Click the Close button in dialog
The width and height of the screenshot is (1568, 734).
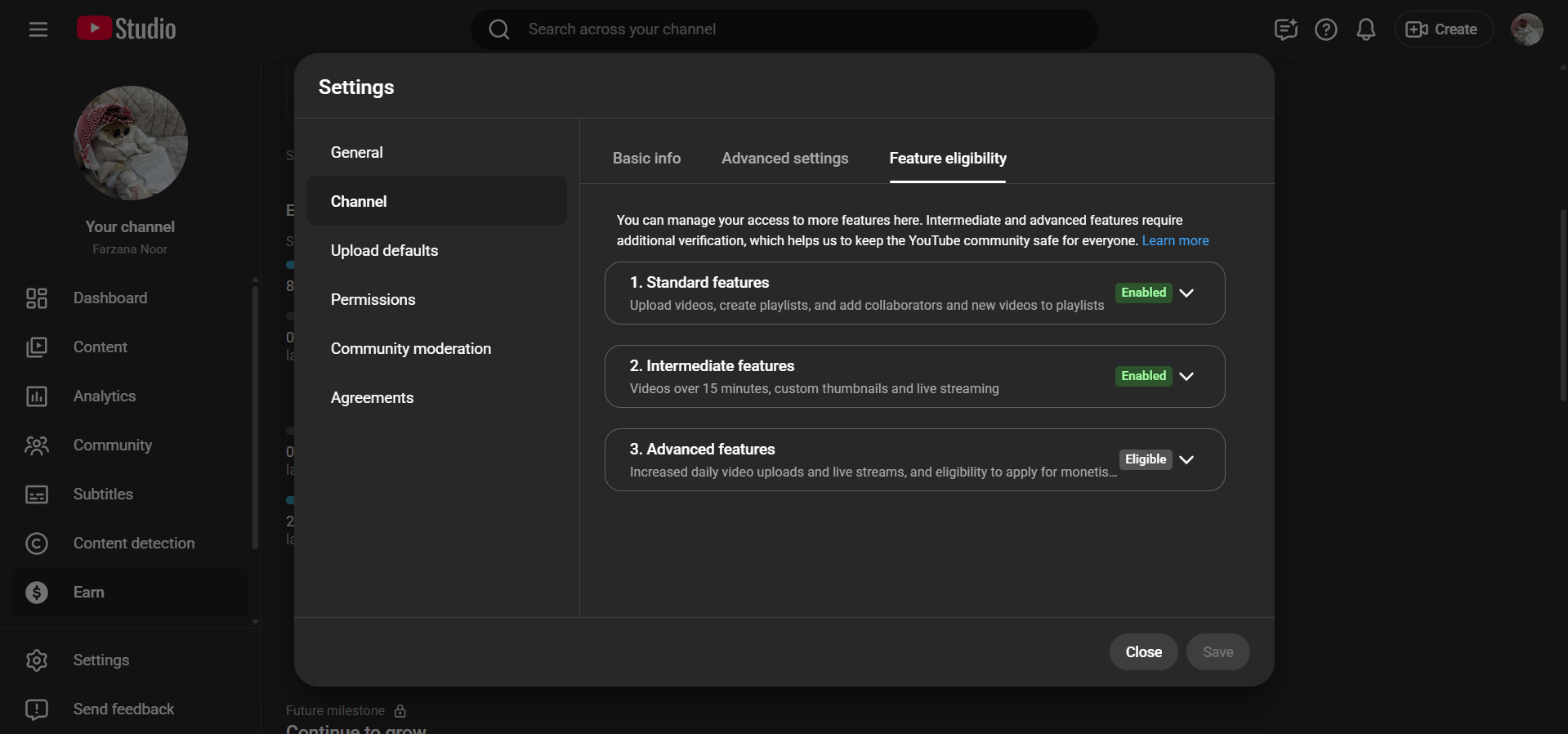1143,652
